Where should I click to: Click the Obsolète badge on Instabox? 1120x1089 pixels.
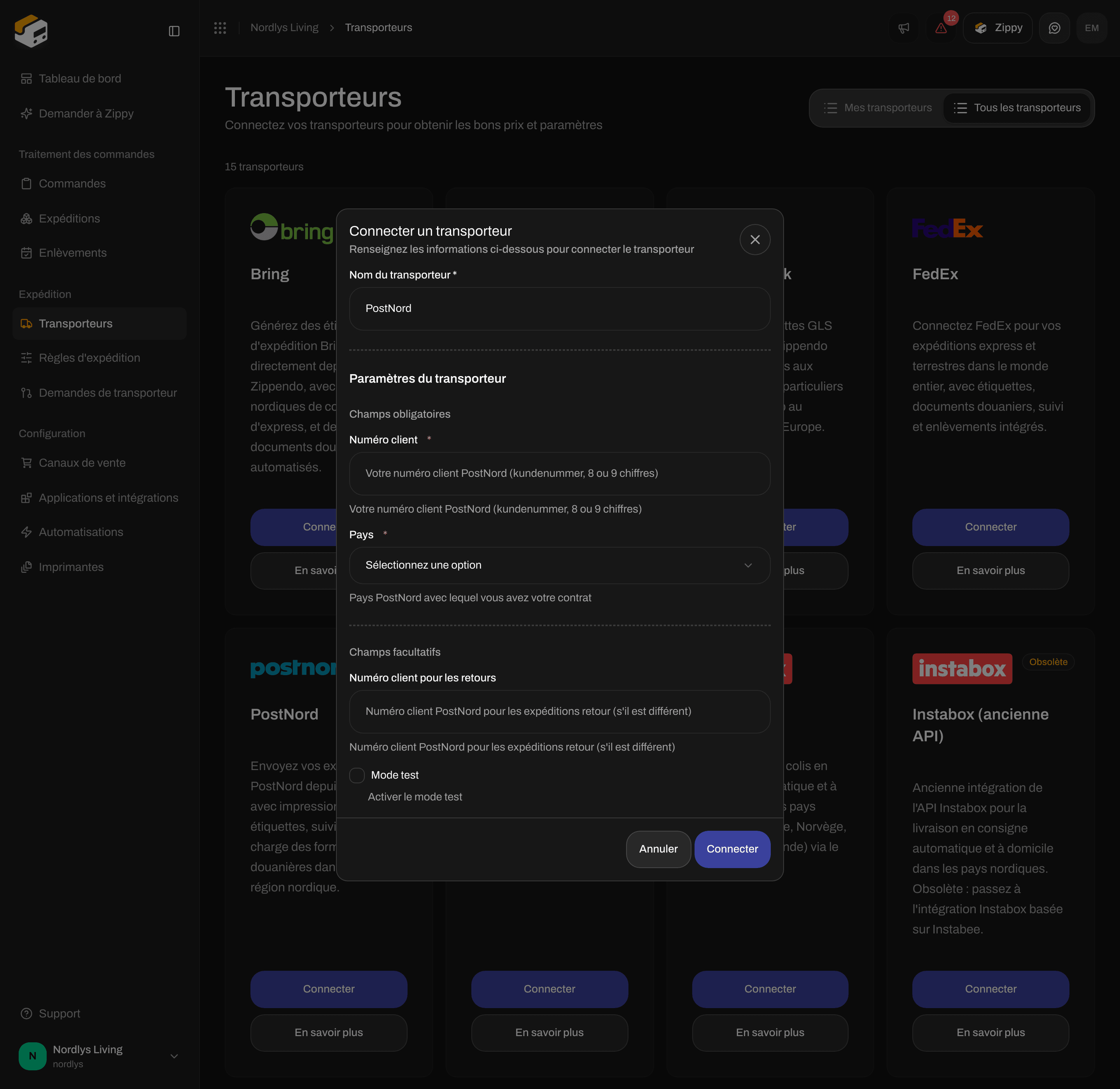[x=1048, y=662]
